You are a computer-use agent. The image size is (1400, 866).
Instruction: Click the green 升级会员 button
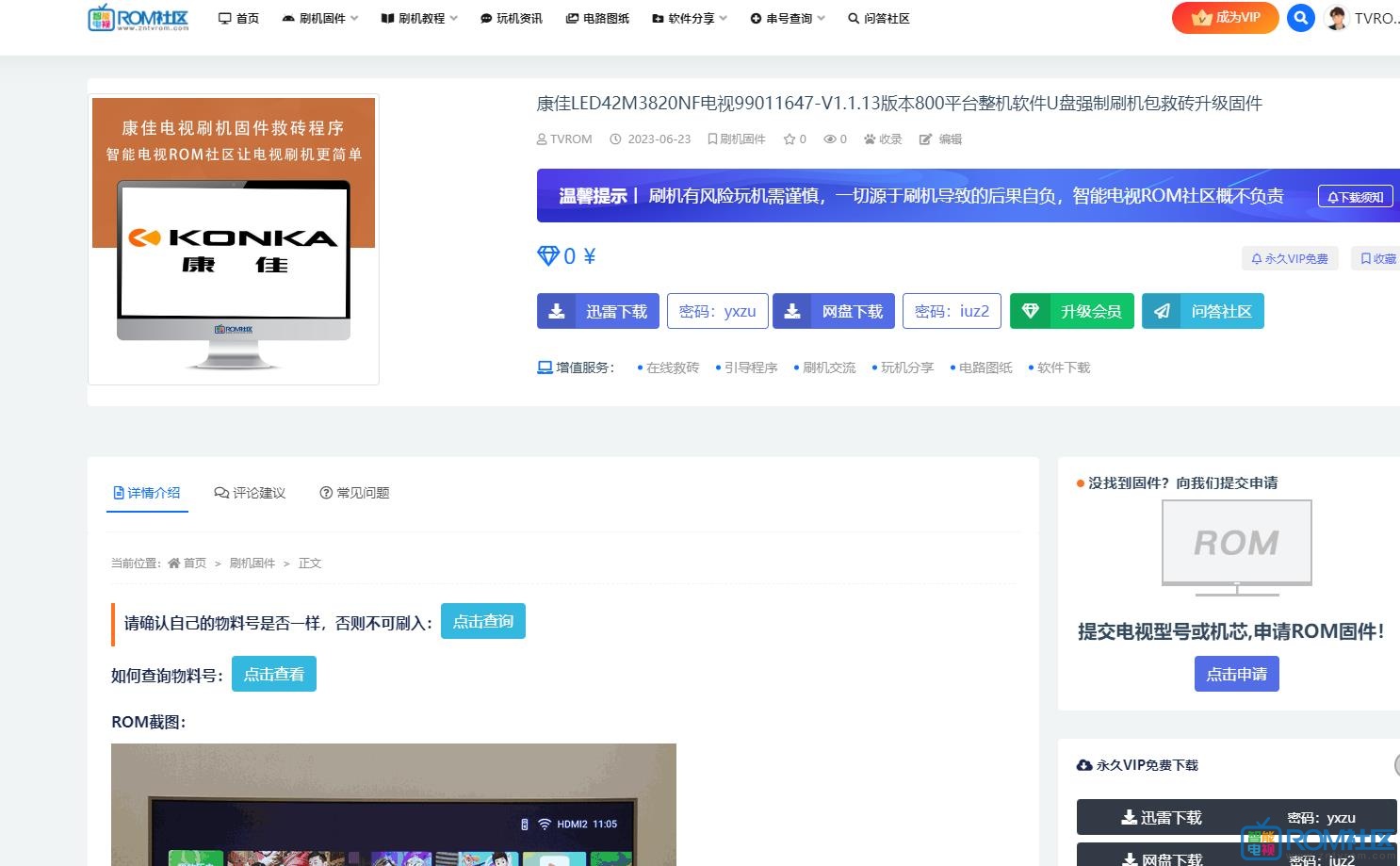[1072, 311]
